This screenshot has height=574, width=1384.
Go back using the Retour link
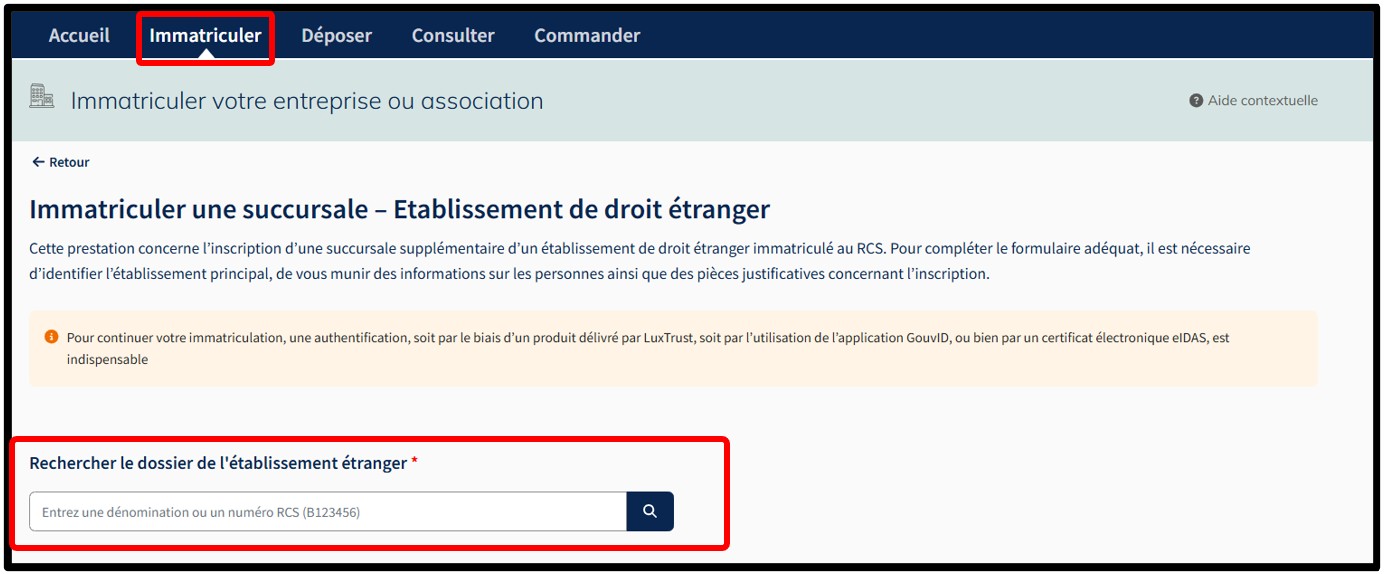point(69,162)
